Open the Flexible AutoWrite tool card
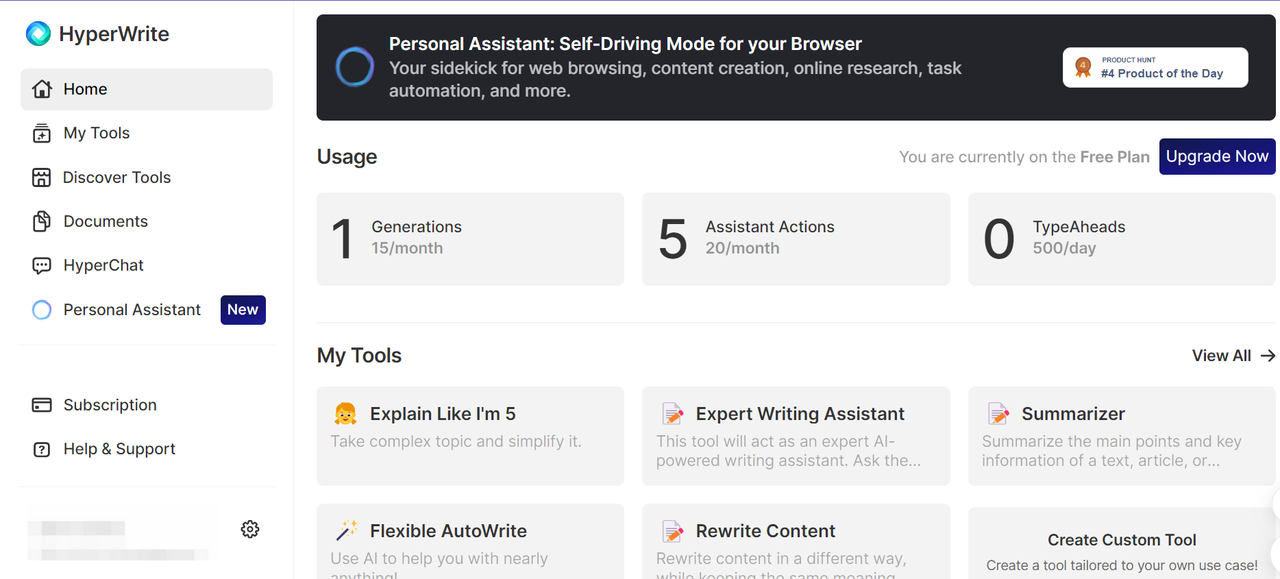 coord(470,541)
